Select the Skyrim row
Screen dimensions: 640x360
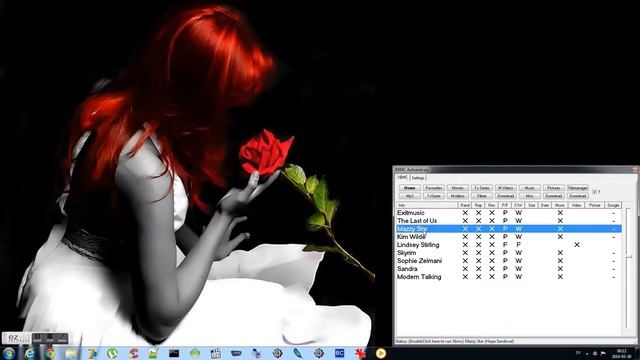click(509, 253)
